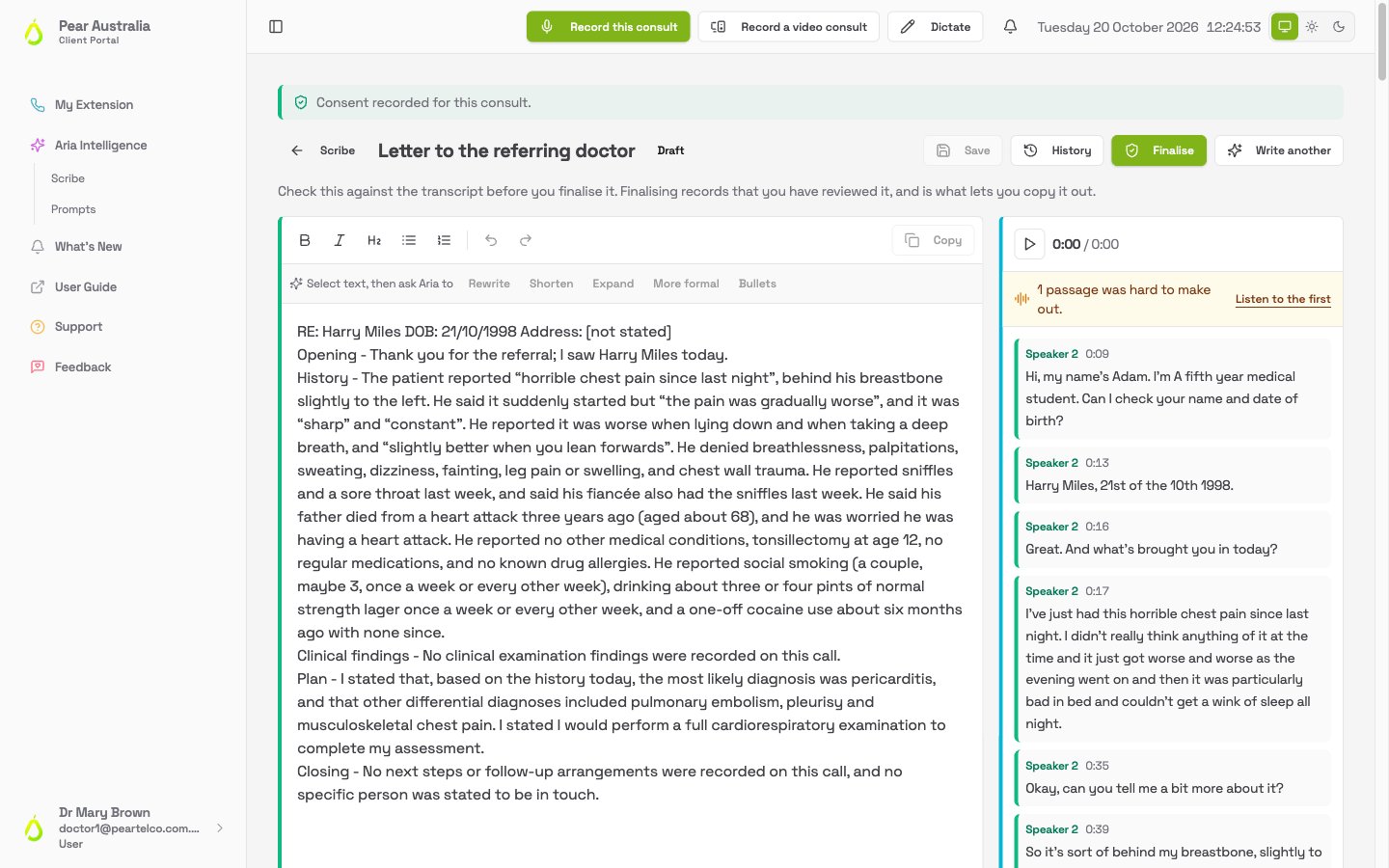
Task: Choose More formal Aria action
Action: [686, 284]
